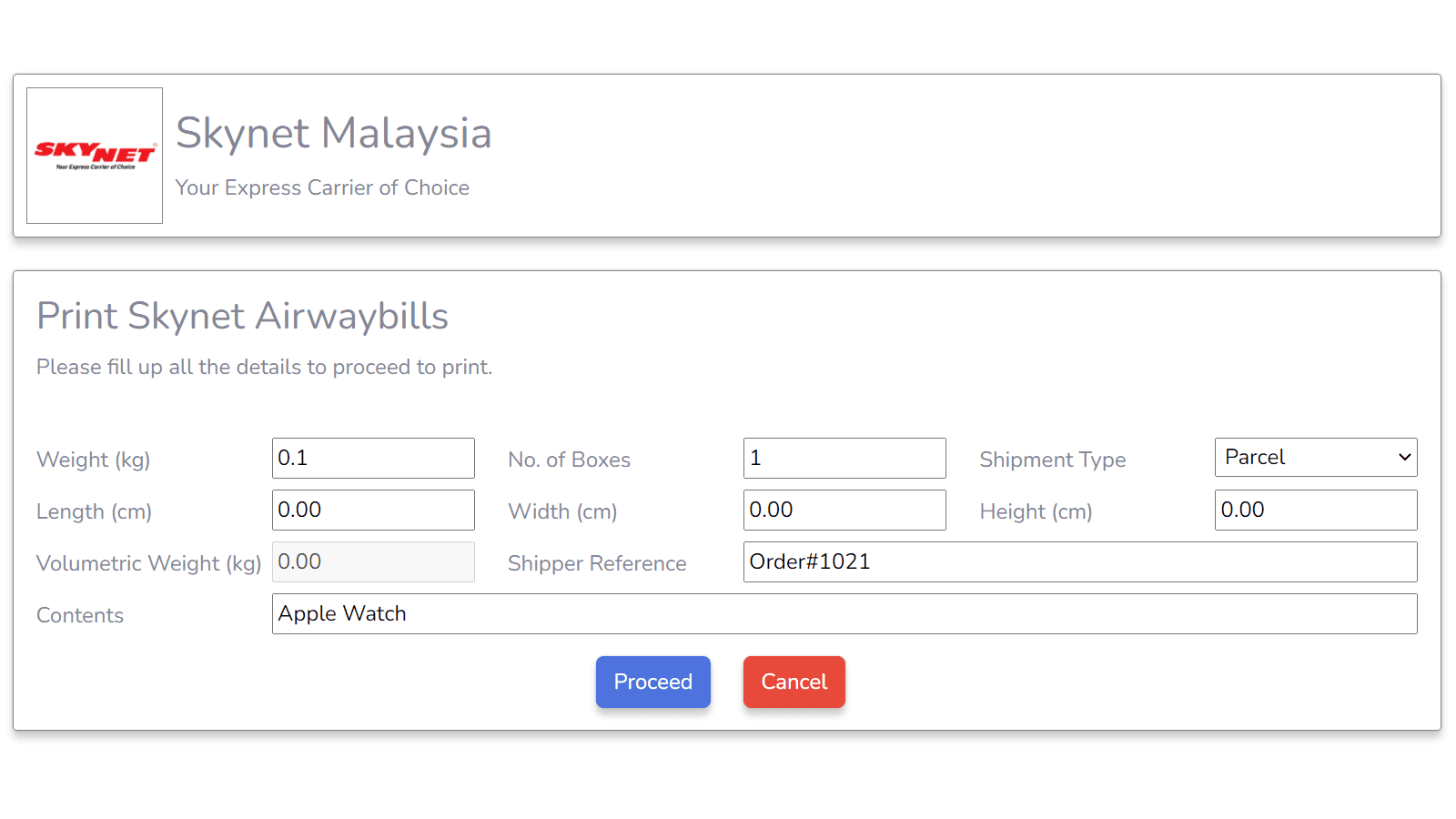Click the Weight (kg) label
The width and height of the screenshot is (1456, 819).
click(93, 460)
